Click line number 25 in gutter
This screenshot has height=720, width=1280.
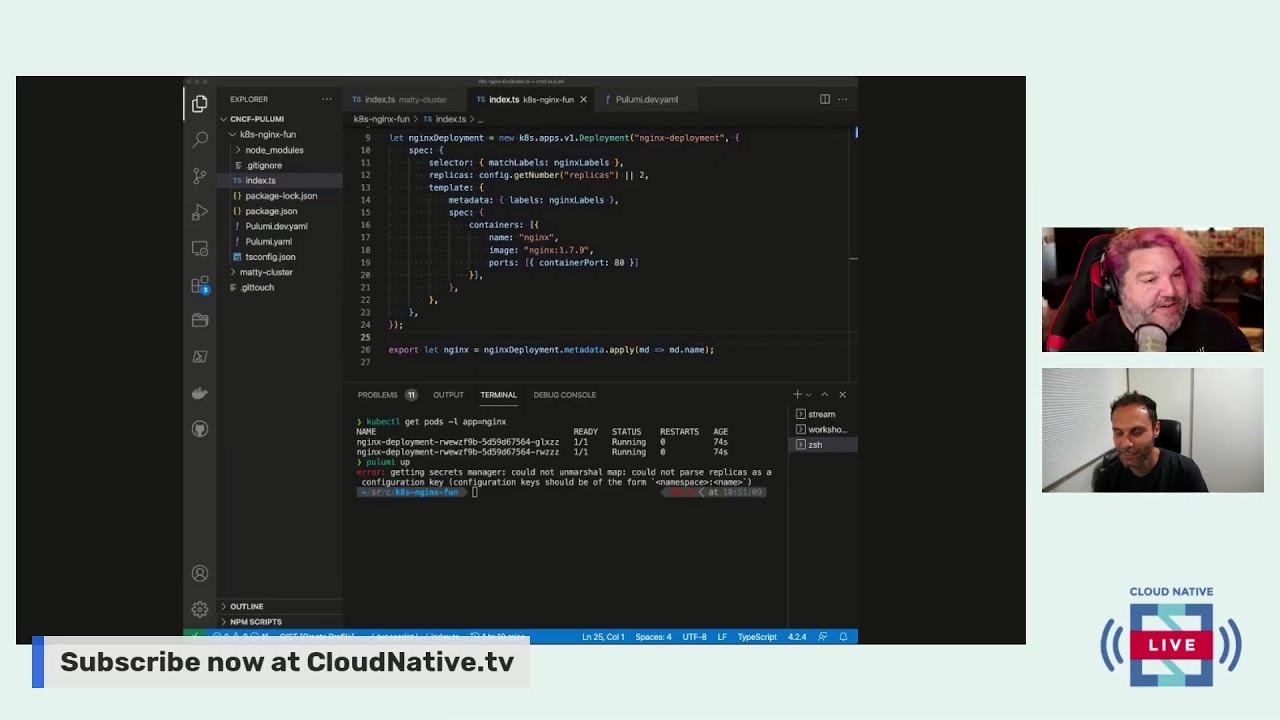pos(365,337)
